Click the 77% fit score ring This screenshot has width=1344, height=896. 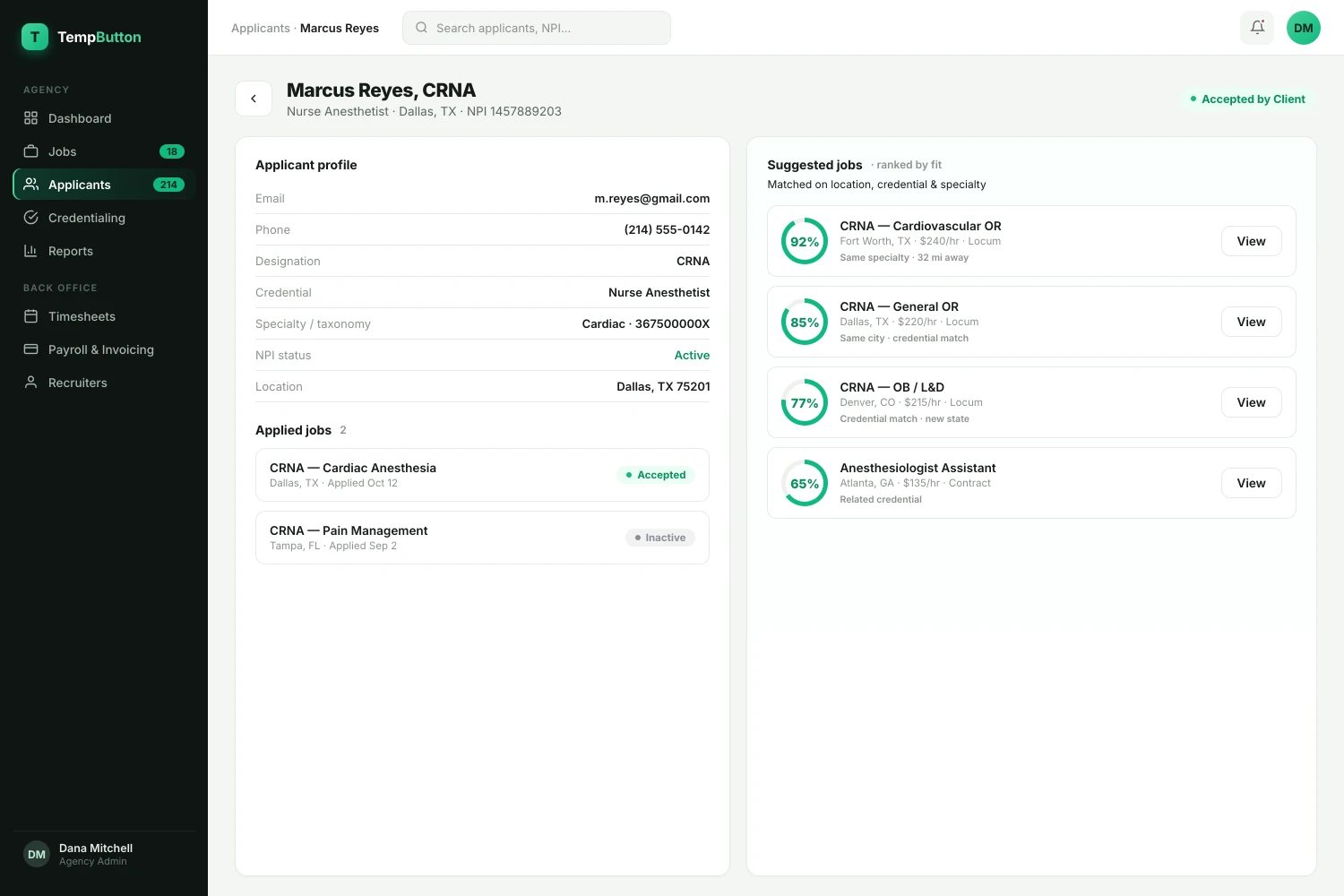(x=805, y=402)
